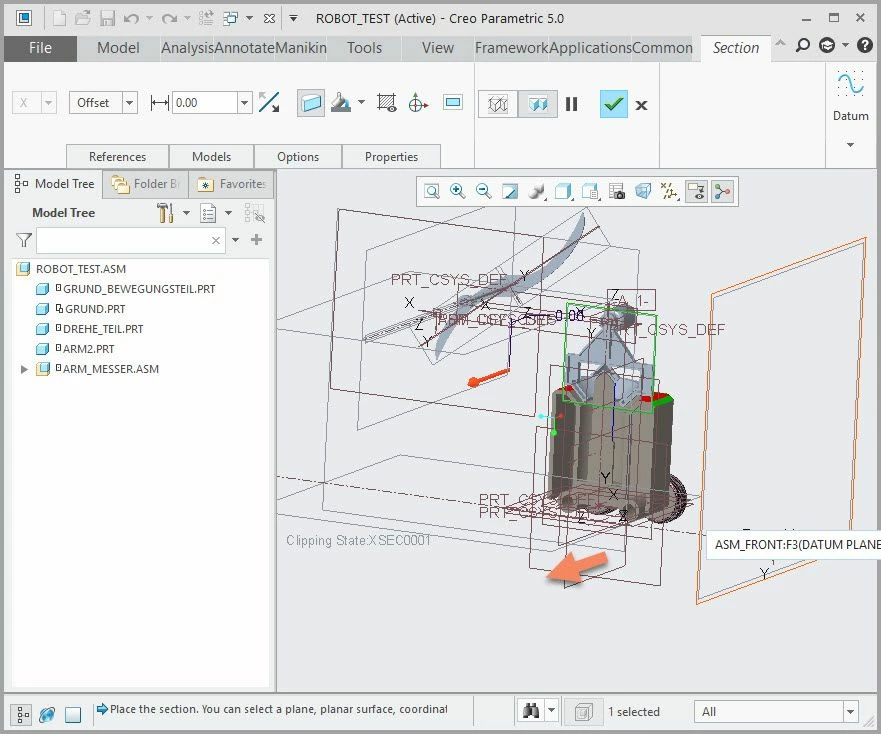881x734 pixels.
Task: Click the Help question mark icon
Action: (x=864, y=46)
